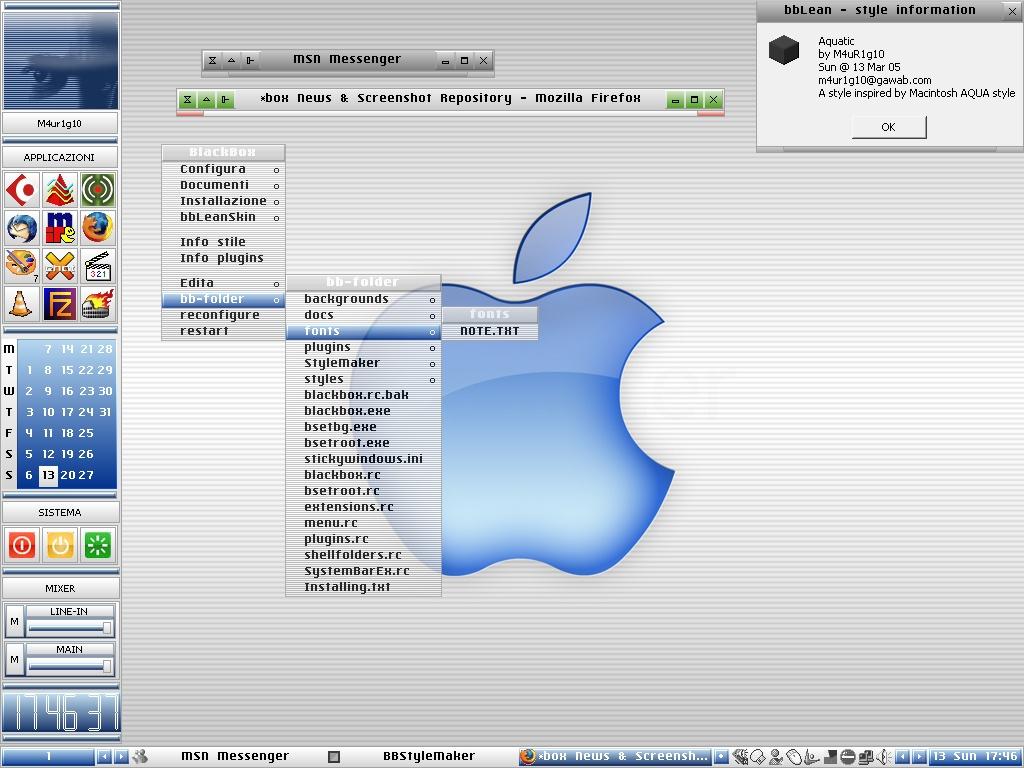Click the network computers tray icon
Viewport: 1024px width, 768px height.
[x=867, y=757]
